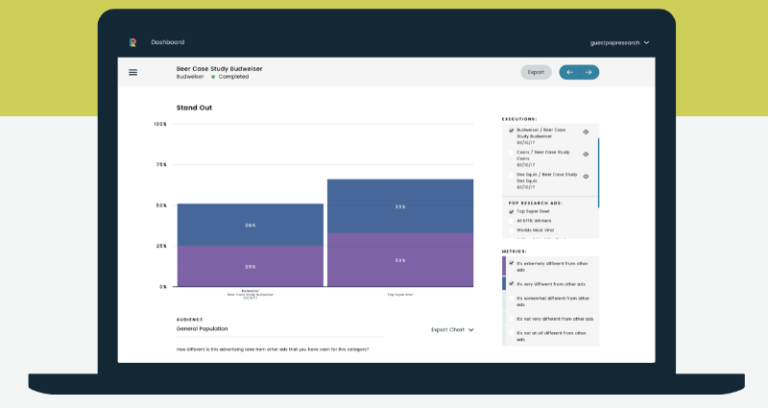Open the guestpopresearch user dropdown

619,42
